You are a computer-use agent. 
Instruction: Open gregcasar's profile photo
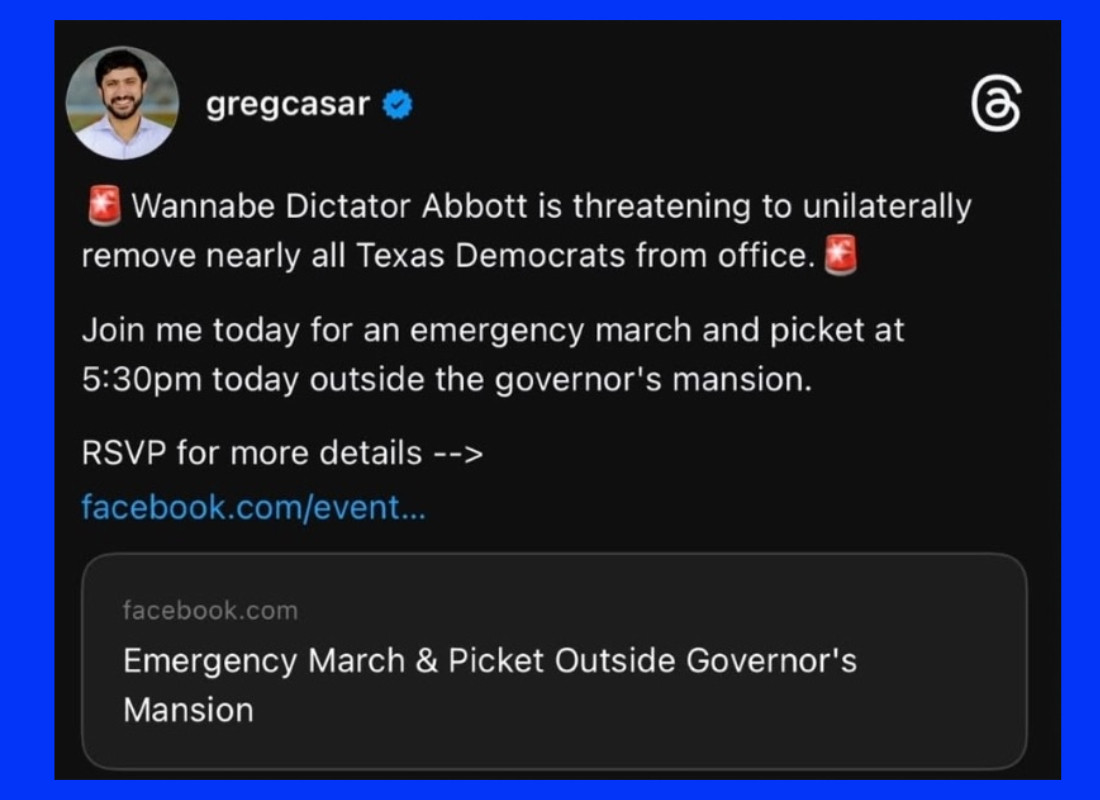[x=122, y=103]
